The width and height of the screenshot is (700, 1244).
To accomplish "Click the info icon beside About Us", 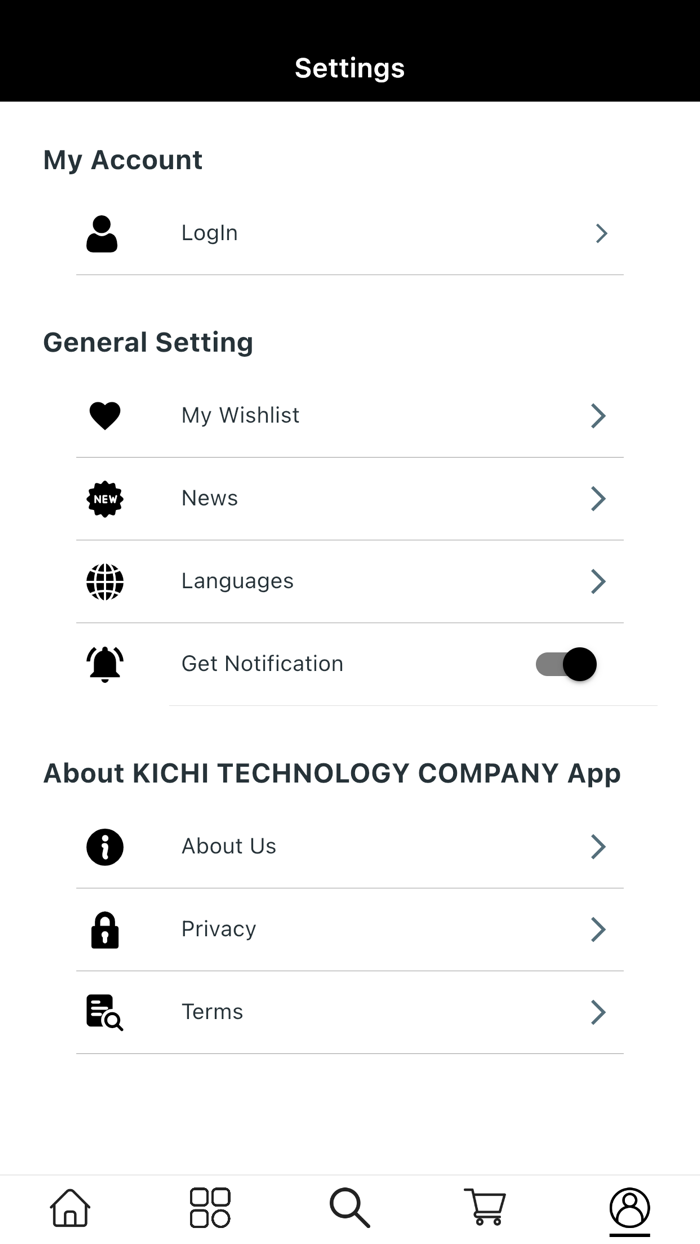I will click(x=104, y=846).
